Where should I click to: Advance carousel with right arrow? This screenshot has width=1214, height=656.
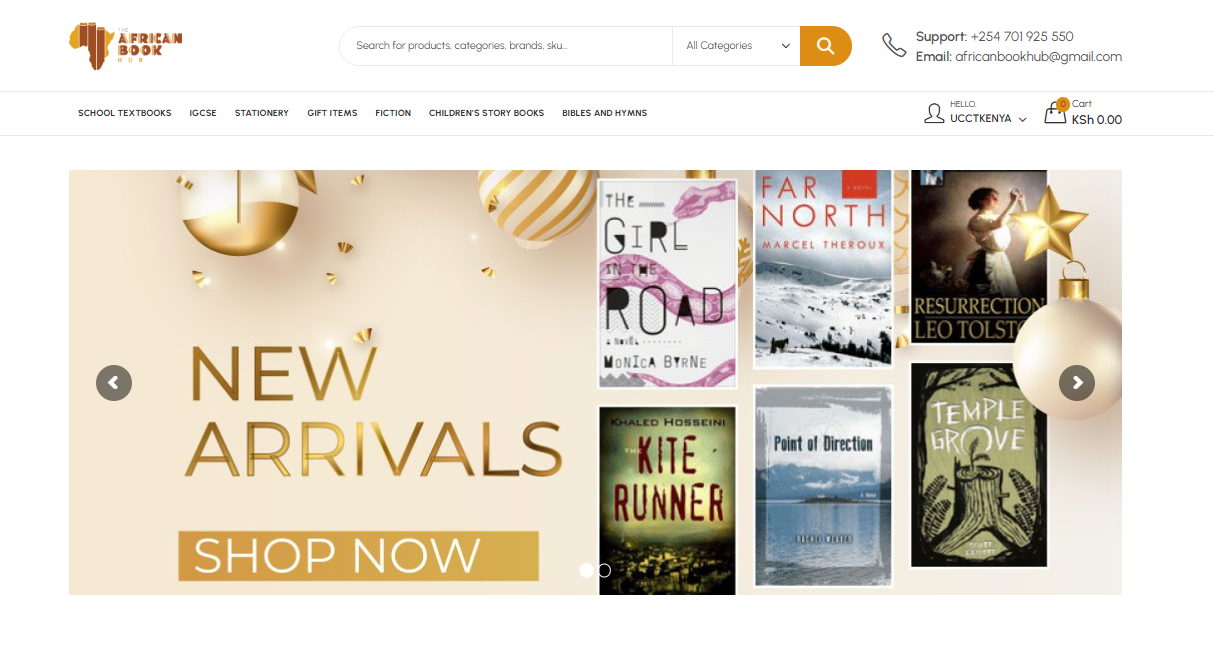(x=1077, y=382)
